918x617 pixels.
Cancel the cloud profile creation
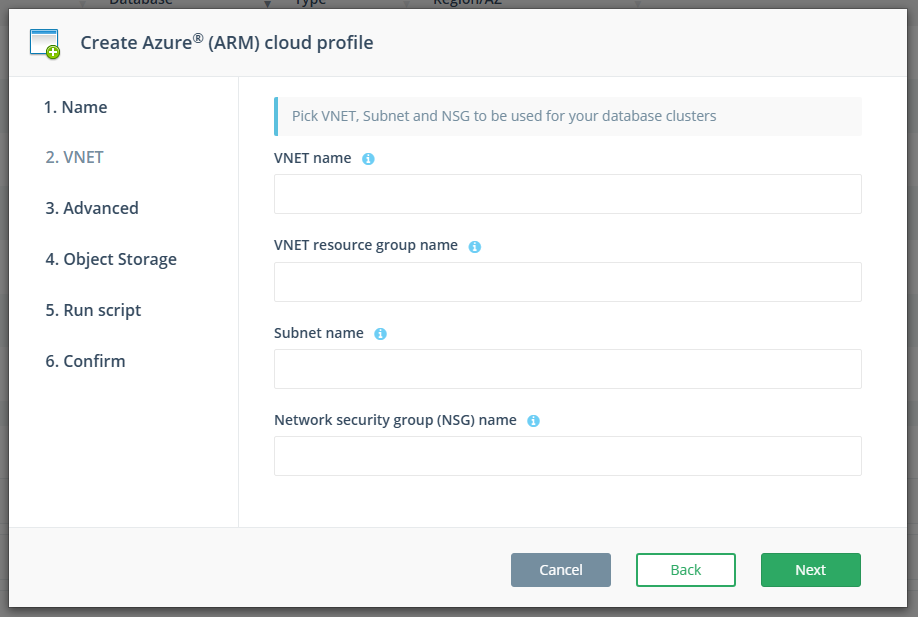[561, 570]
